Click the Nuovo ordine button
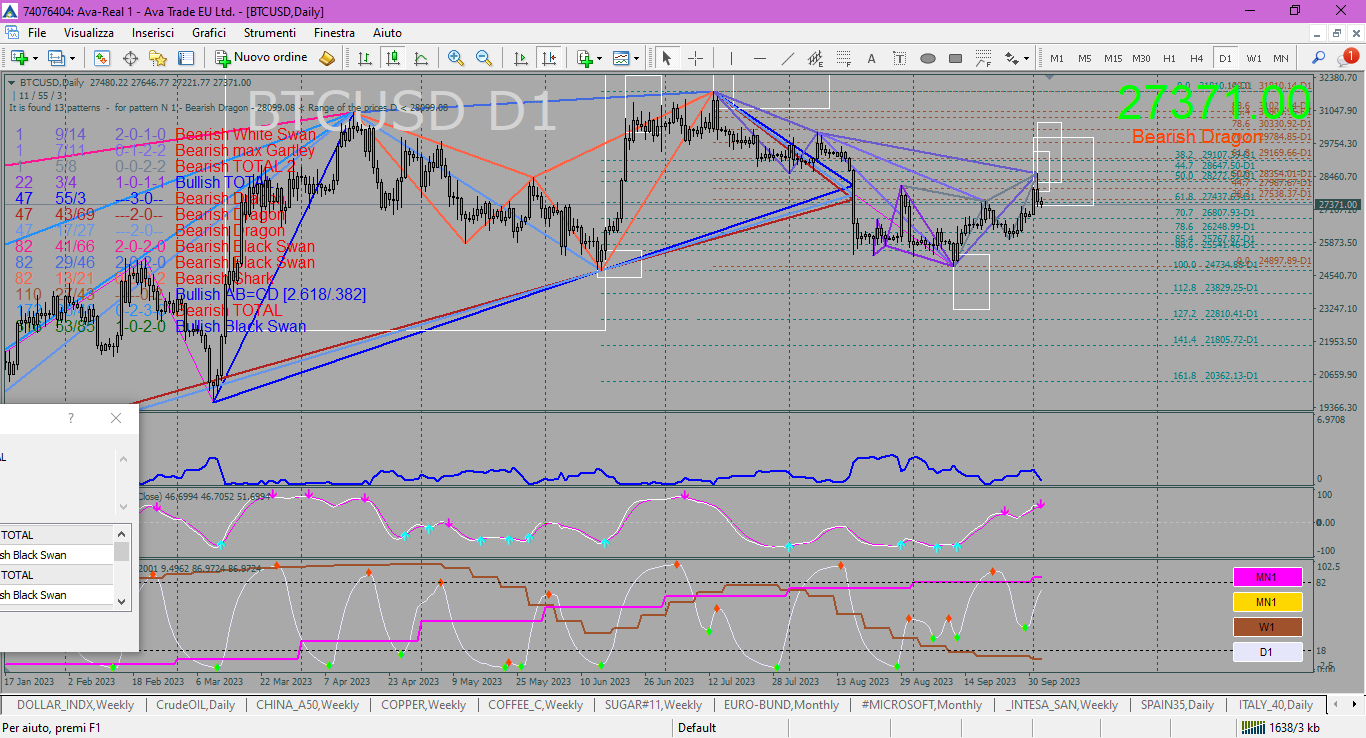Screen dimensions: 1366x738 (x=262, y=58)
